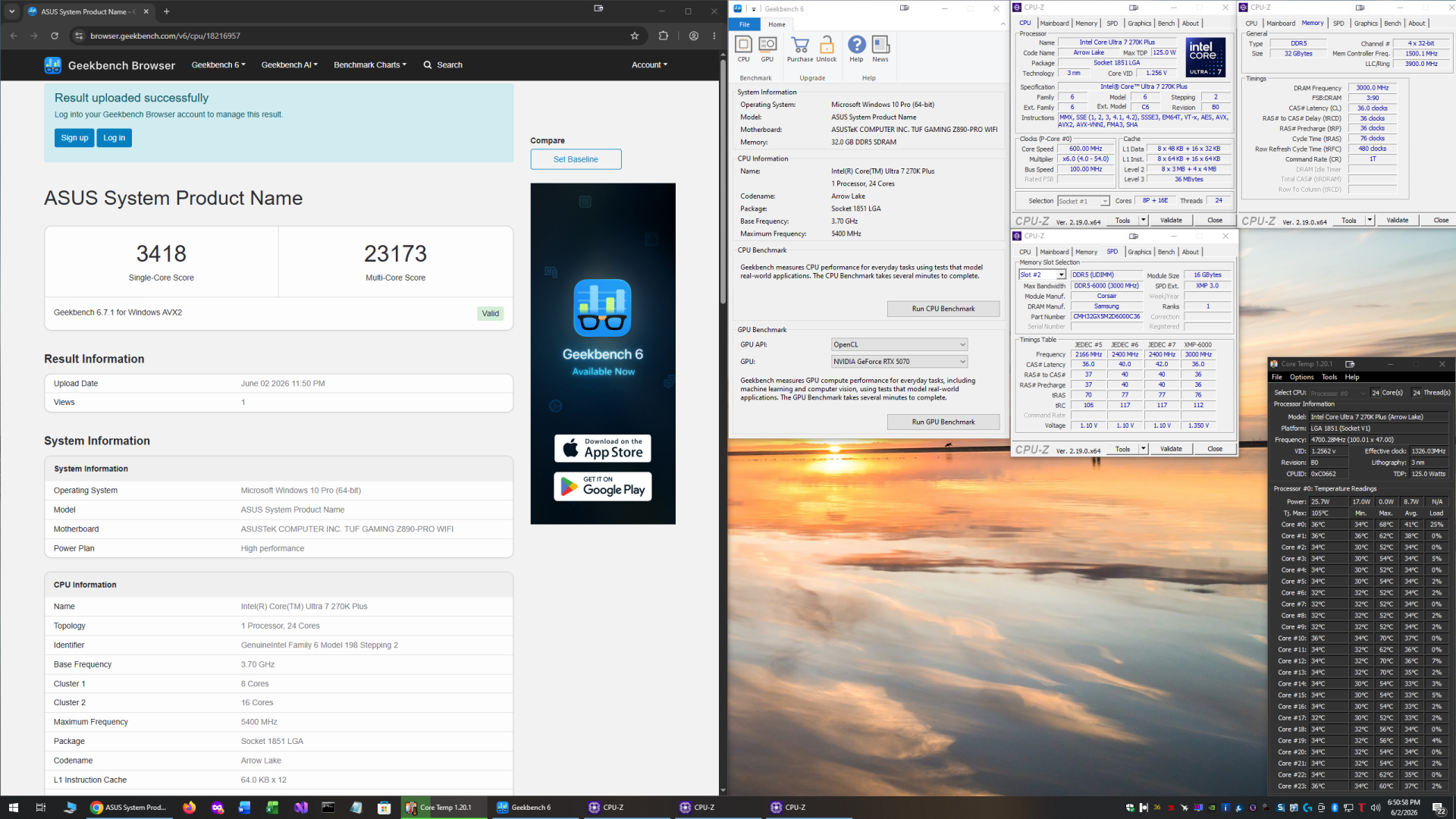This screenshot has width=1456, height=819.
Task: Open the GPU dropdown showing NVIDIA GeForce RTX 5070
Action: coord(899,362)
